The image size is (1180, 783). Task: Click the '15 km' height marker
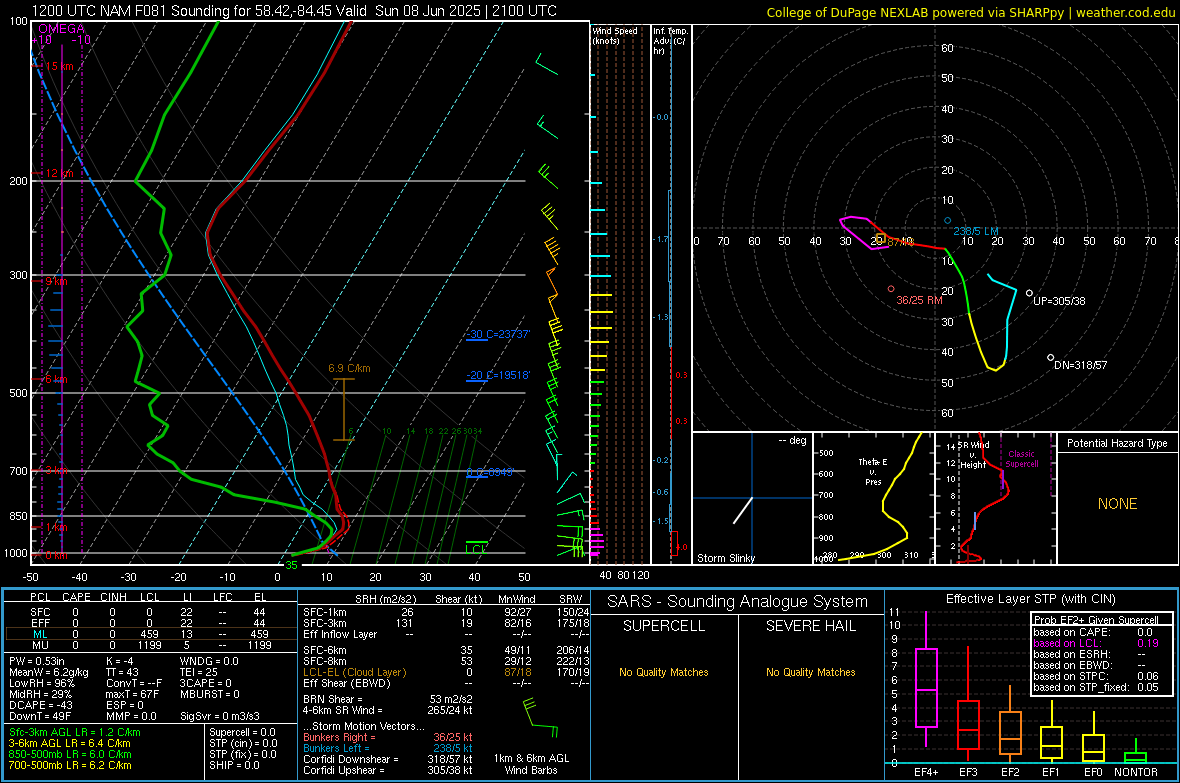tap(59, 66)
